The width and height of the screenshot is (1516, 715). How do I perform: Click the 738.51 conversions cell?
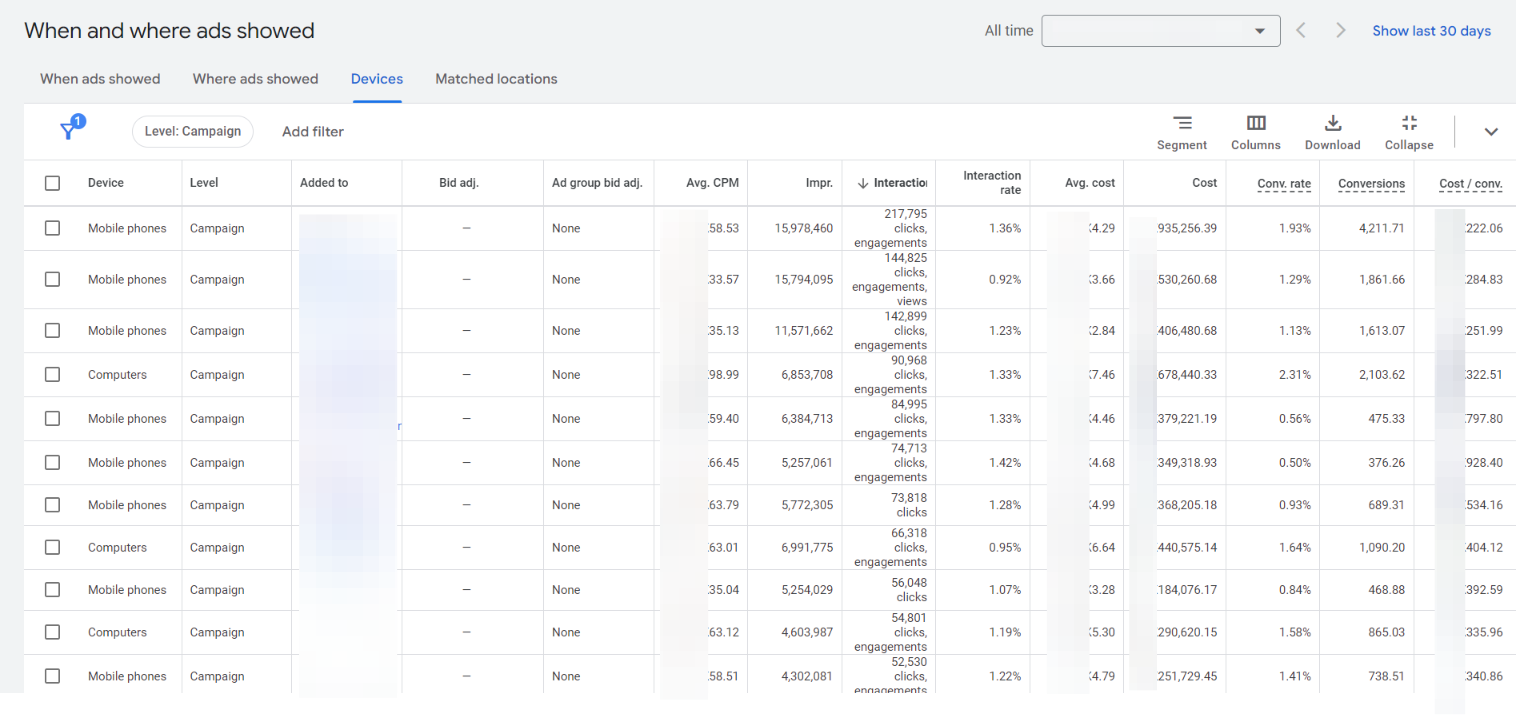click(x=1387, y=676)
